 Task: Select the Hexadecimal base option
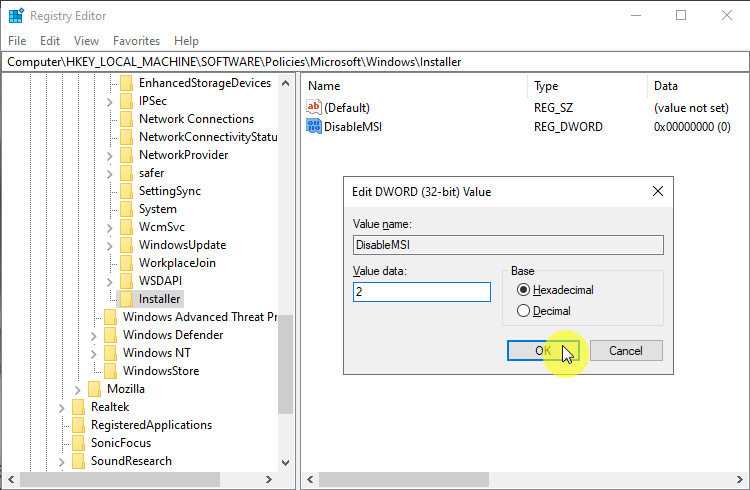tap(523, 290)
